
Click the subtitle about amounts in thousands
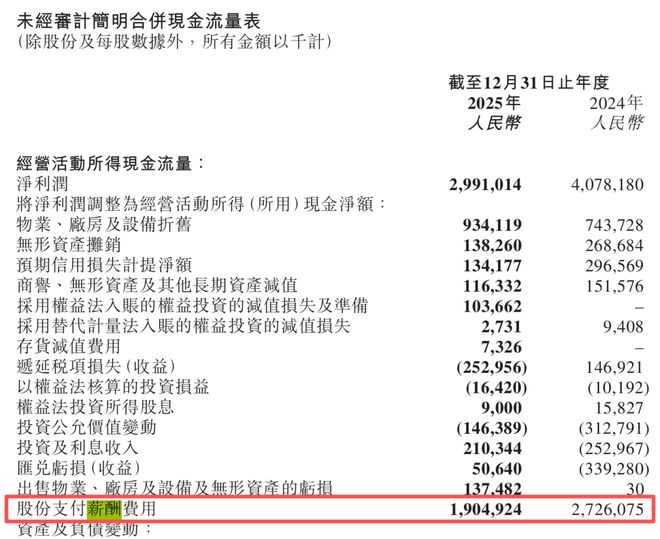[x=174, y=42]
